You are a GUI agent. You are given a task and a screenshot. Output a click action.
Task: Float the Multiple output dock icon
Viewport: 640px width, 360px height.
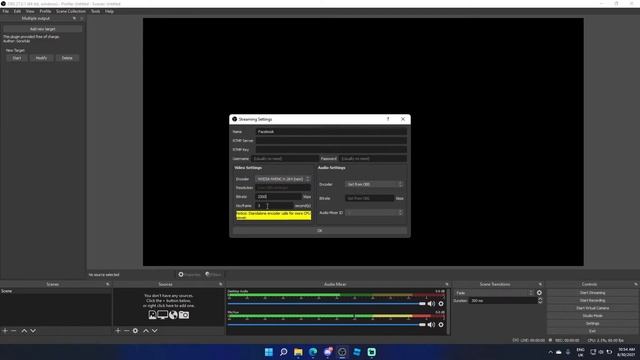tap(74, 18)
